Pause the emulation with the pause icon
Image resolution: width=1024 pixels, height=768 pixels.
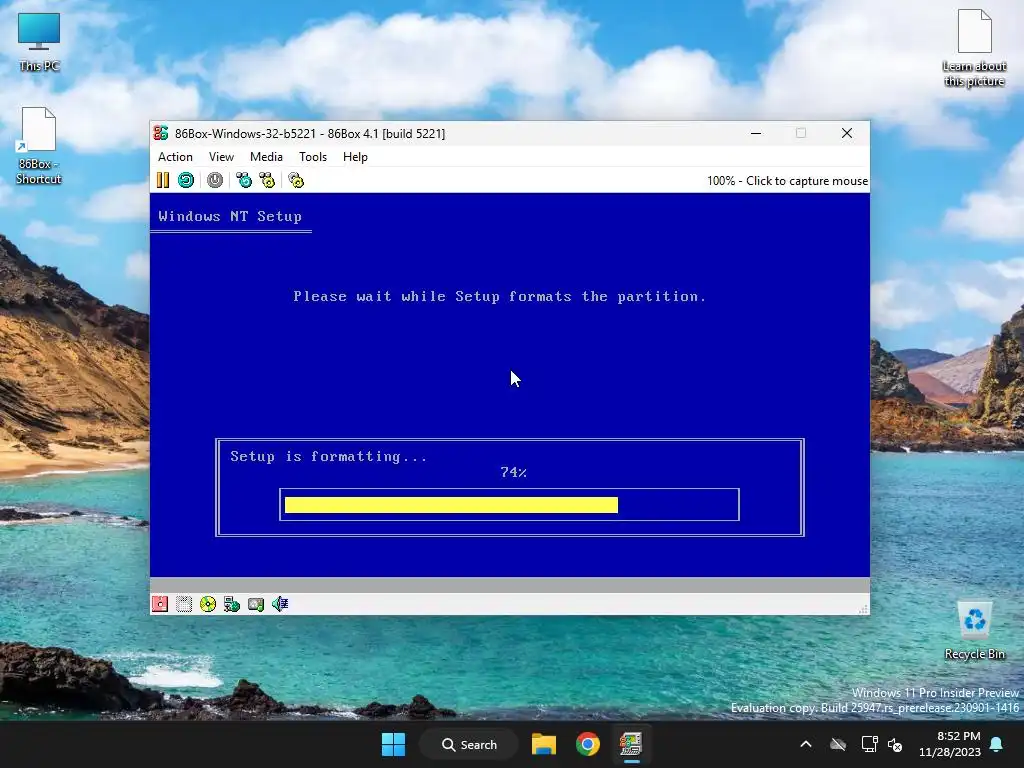(163, 180)
